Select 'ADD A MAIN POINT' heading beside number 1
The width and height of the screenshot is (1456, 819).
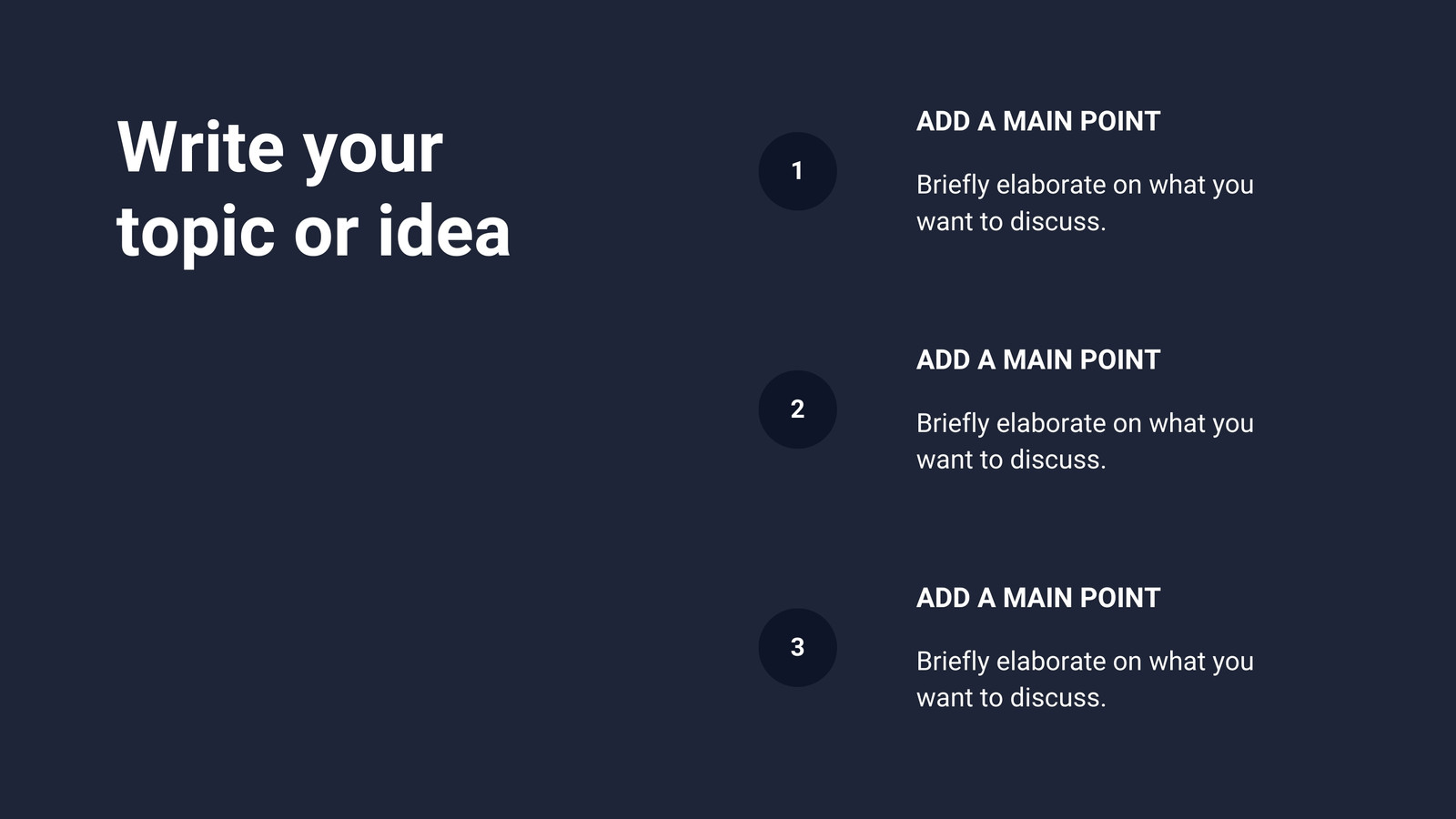click(x=1038, y=121)
